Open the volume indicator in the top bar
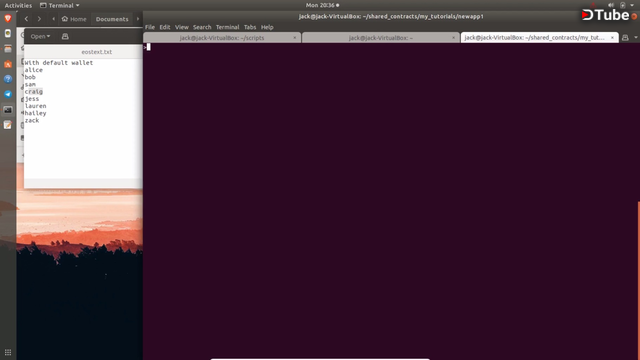640x360 pixels. pos(611,5)
